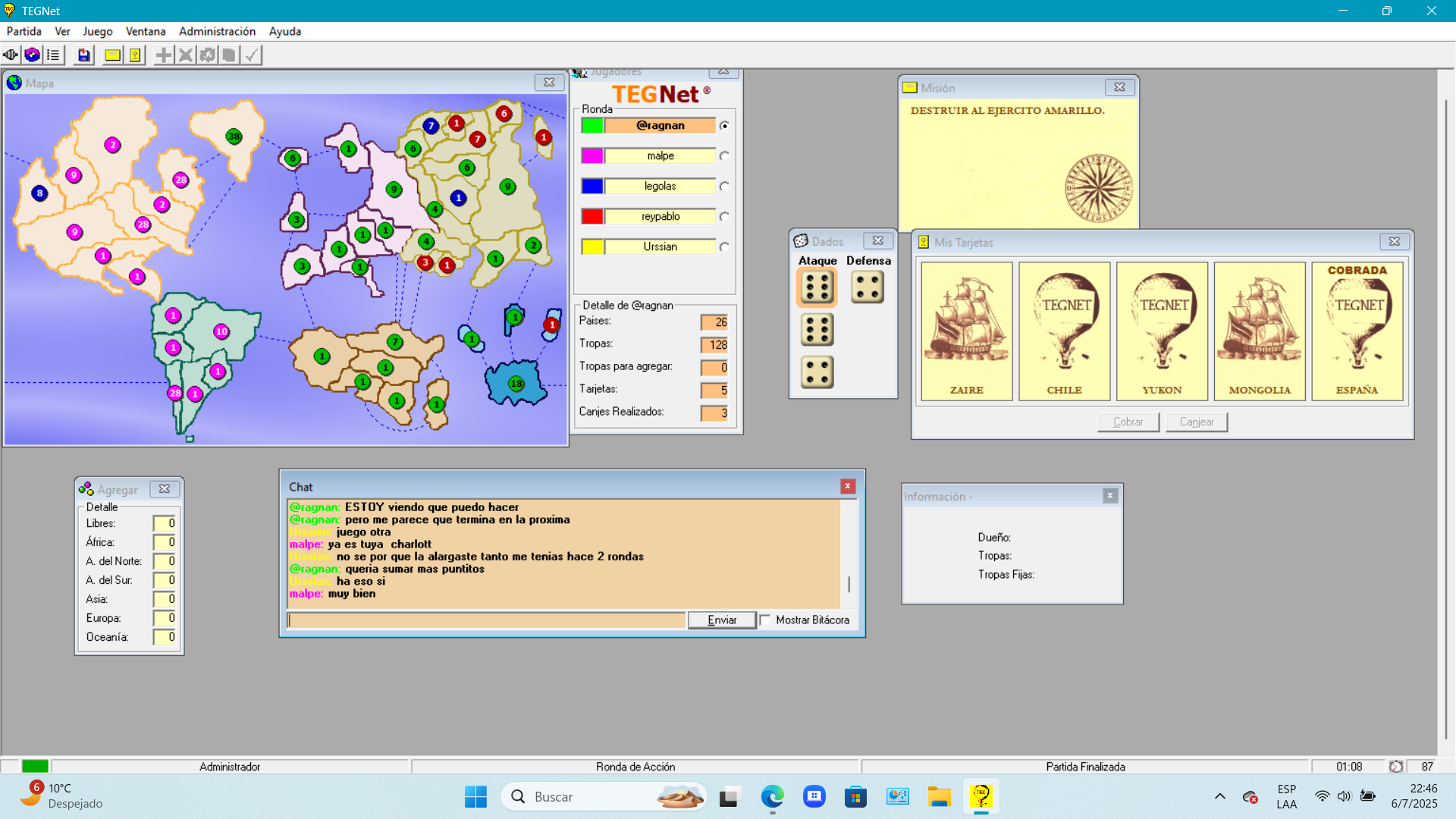Open the Juego menu

[97, 31]
